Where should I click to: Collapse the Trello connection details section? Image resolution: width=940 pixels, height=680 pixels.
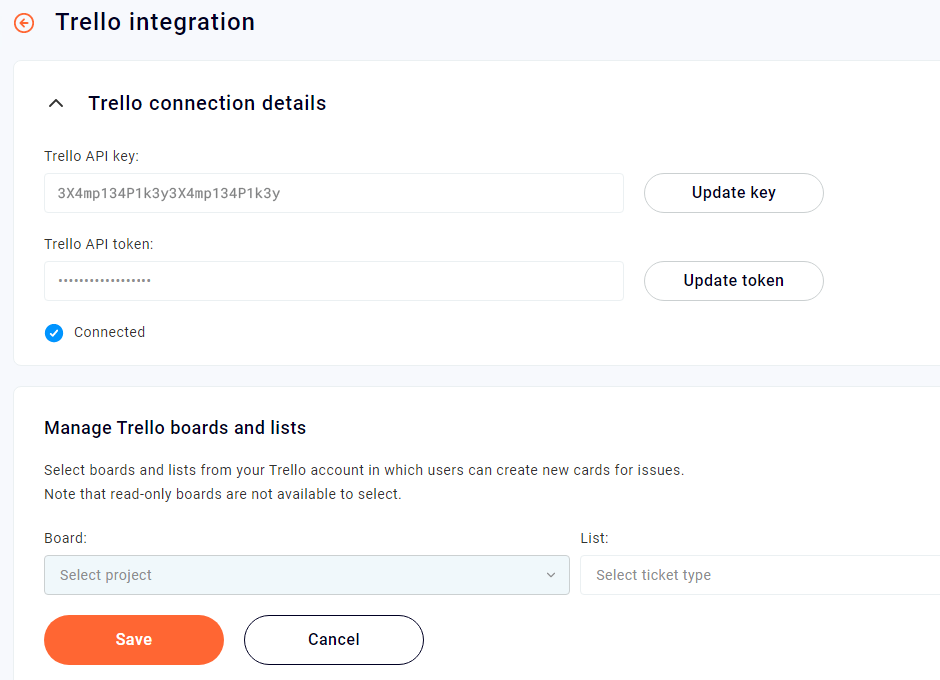56,103
